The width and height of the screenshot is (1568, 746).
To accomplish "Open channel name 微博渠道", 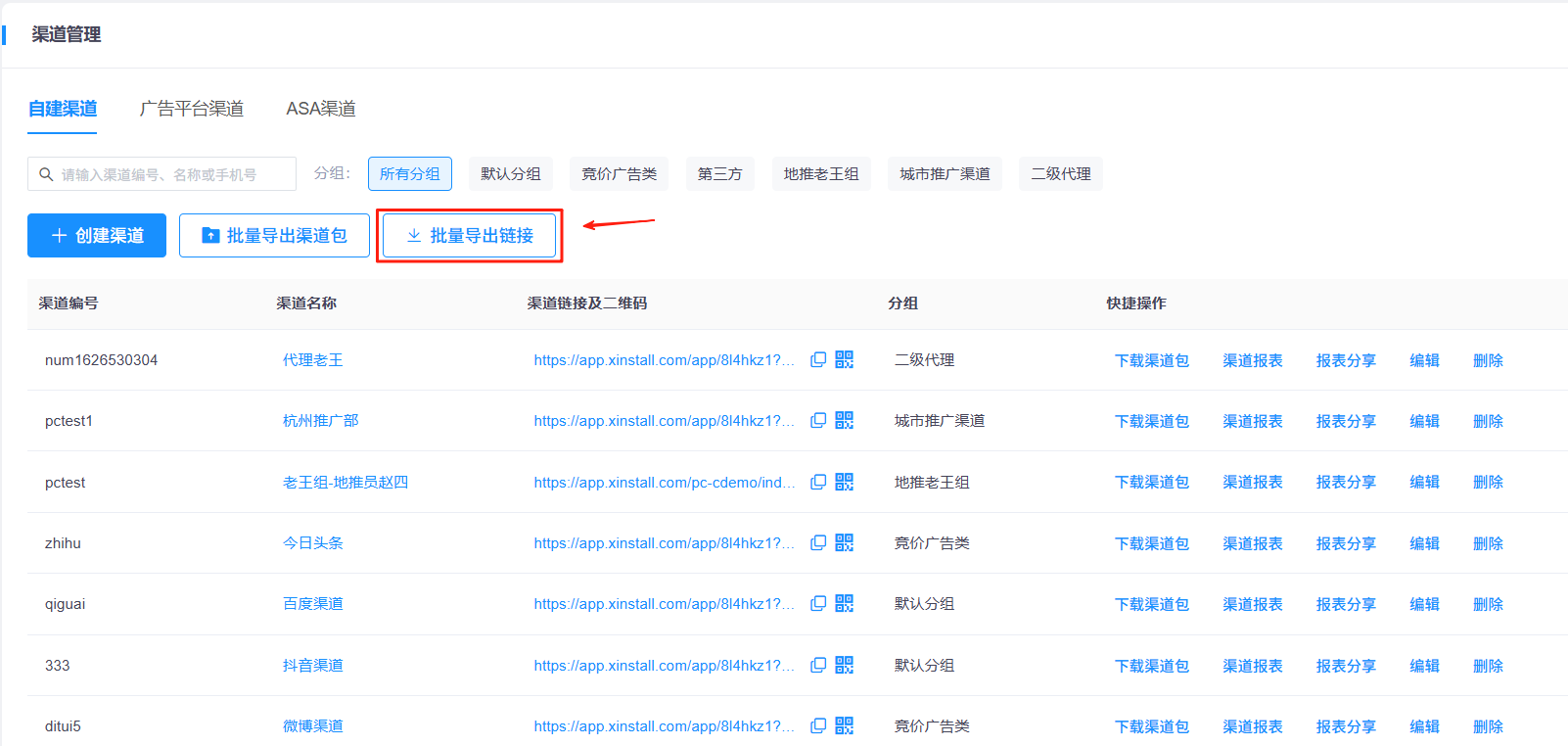I will [313, 725].
